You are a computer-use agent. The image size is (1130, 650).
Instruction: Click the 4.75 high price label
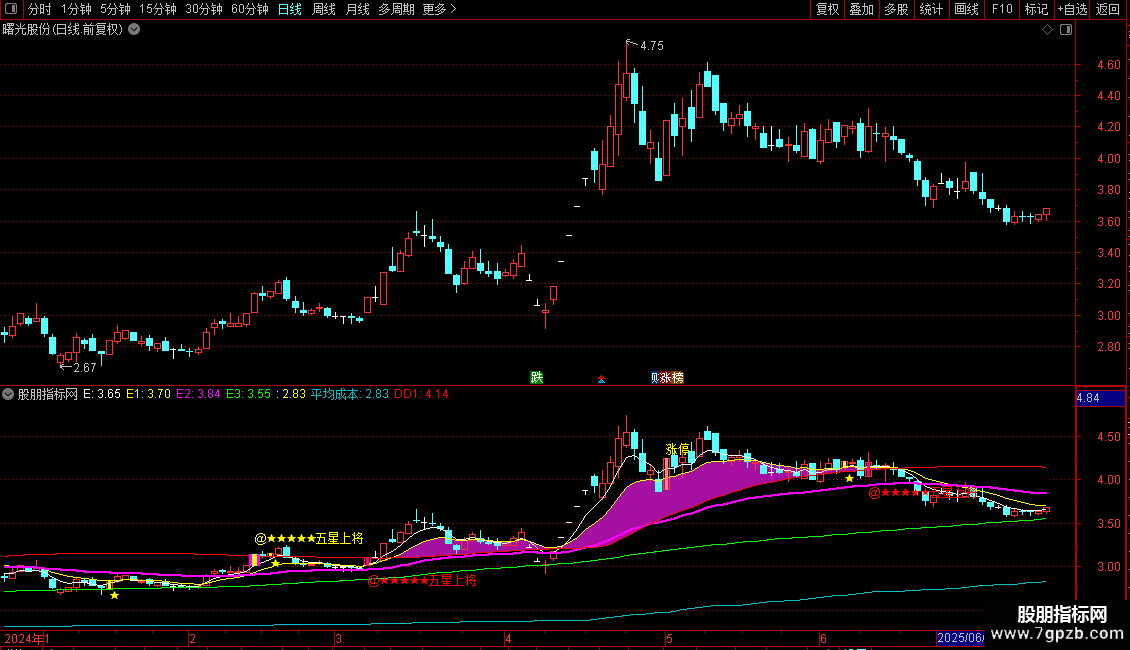click(x=651, y=45)
